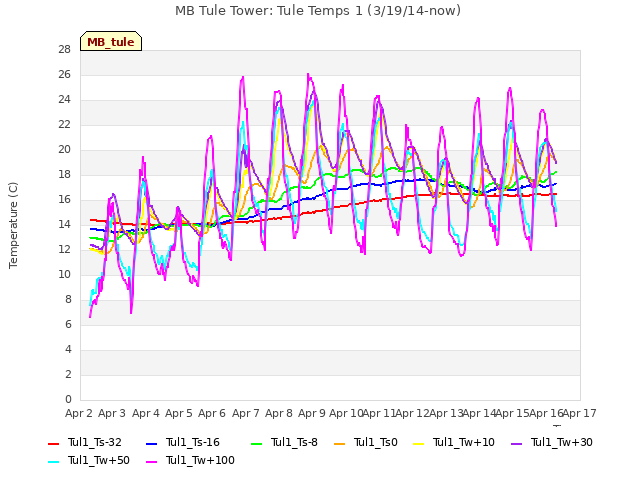Image resolution: width=640 pixels, height=480 pixels.
Task: Click the purple Tul1_Tw+30 legend swatch
Action: click(517, 443)
